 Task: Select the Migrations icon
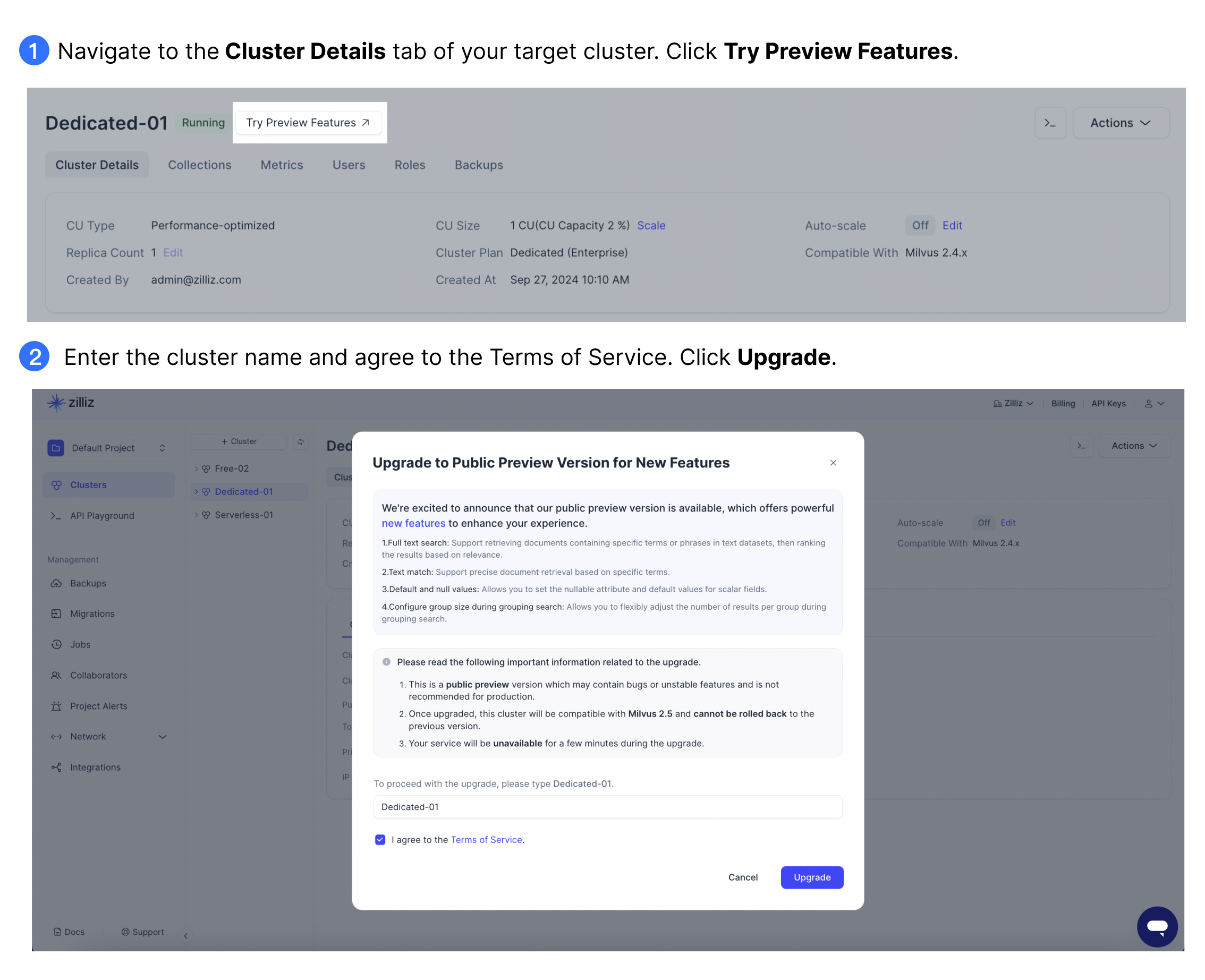pos(56,613)
